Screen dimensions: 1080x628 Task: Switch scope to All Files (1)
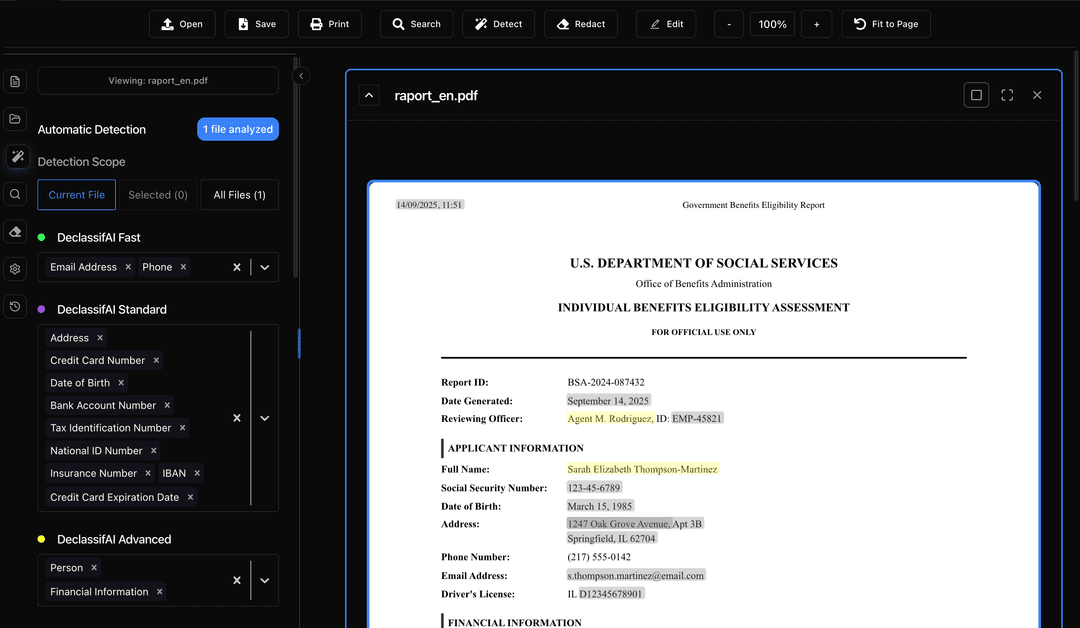click(239, 195)
